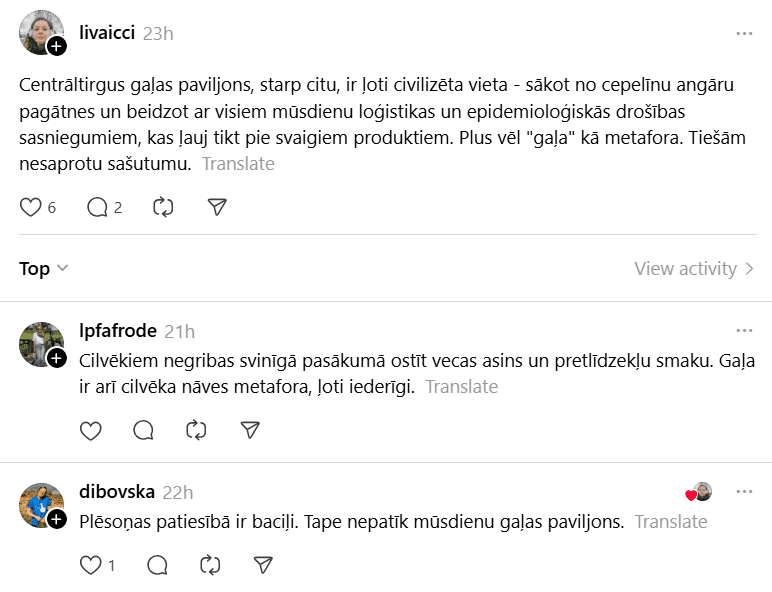Open more options on lpfafrode's reply
Screen dimensions: 772x592
point(744,330)
